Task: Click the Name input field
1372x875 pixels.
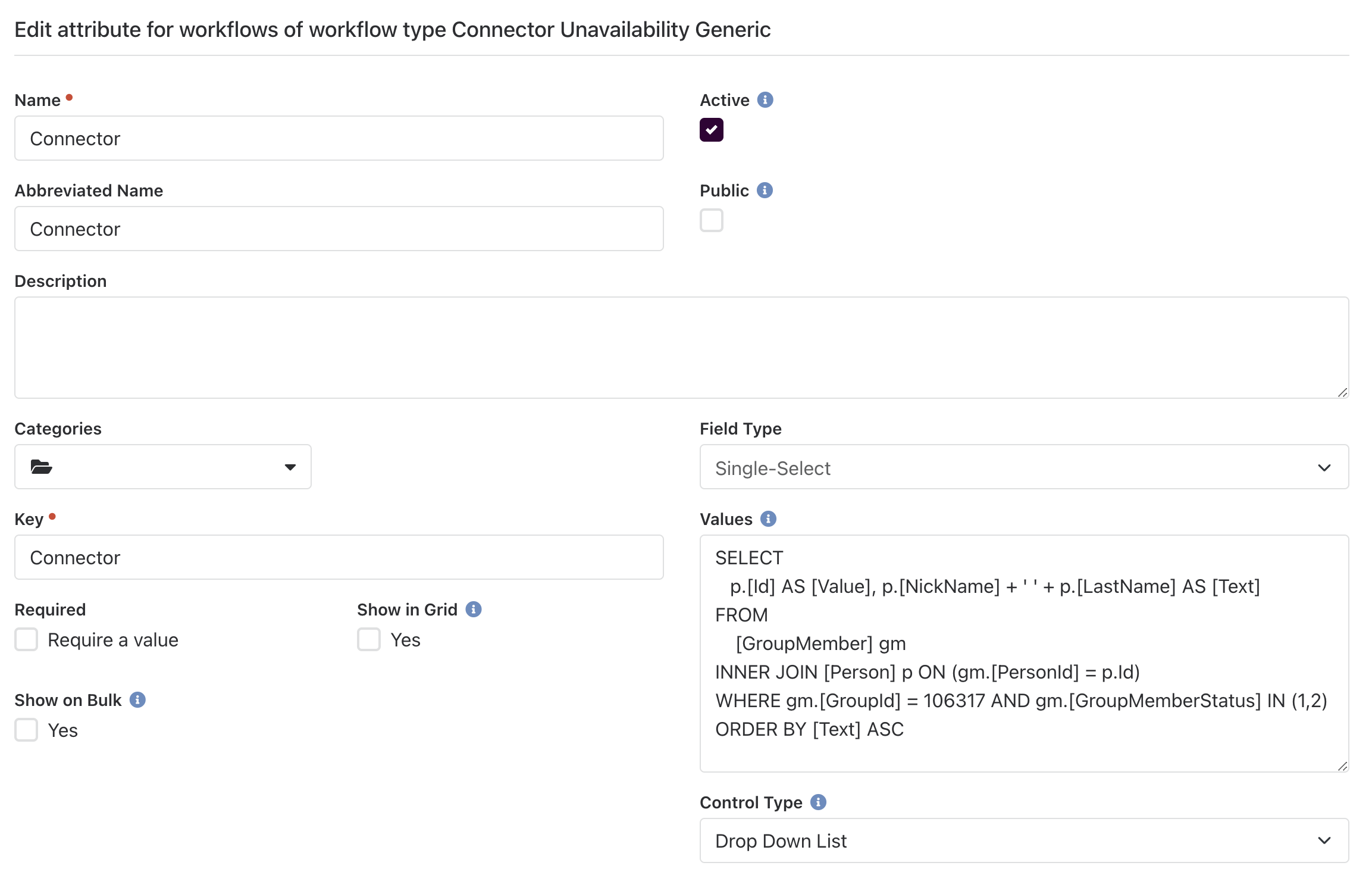Action: click(x=339, y=137)
